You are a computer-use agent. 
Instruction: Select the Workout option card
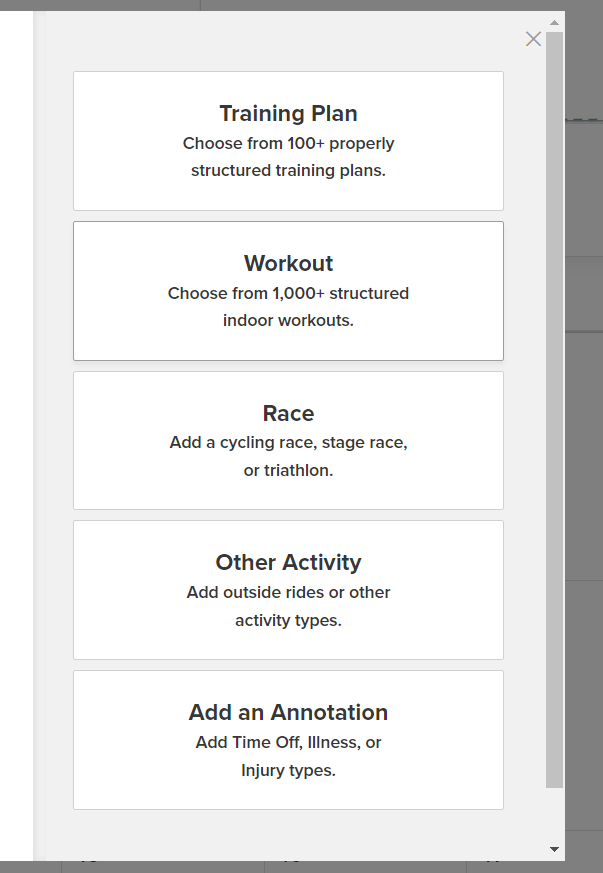click(x=288, y=342)
